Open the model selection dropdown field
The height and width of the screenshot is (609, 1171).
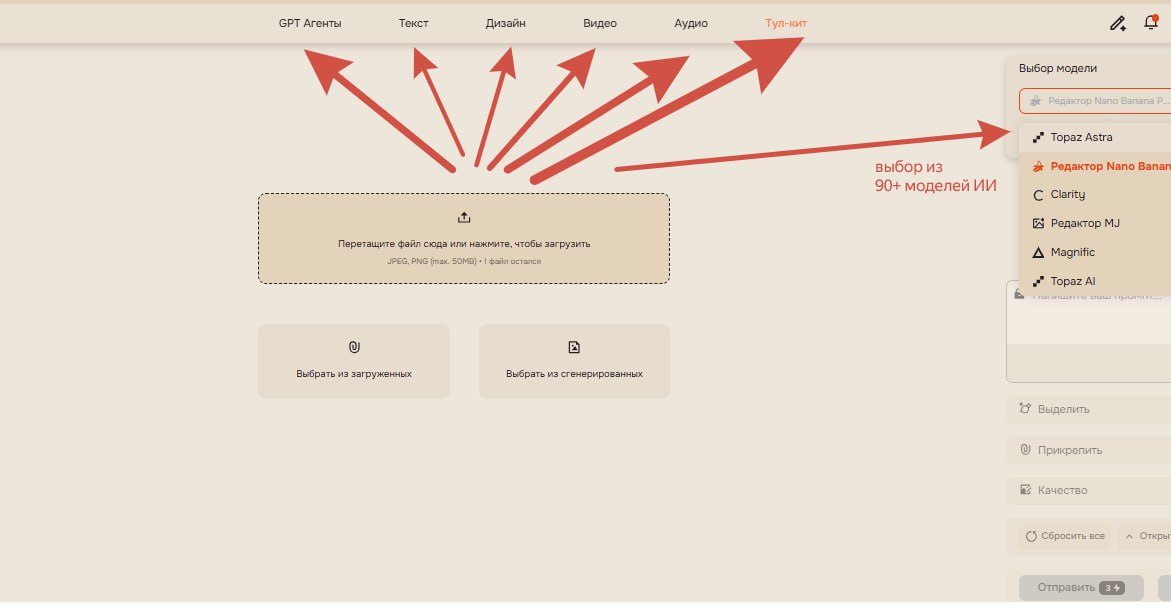[1095, 100]
